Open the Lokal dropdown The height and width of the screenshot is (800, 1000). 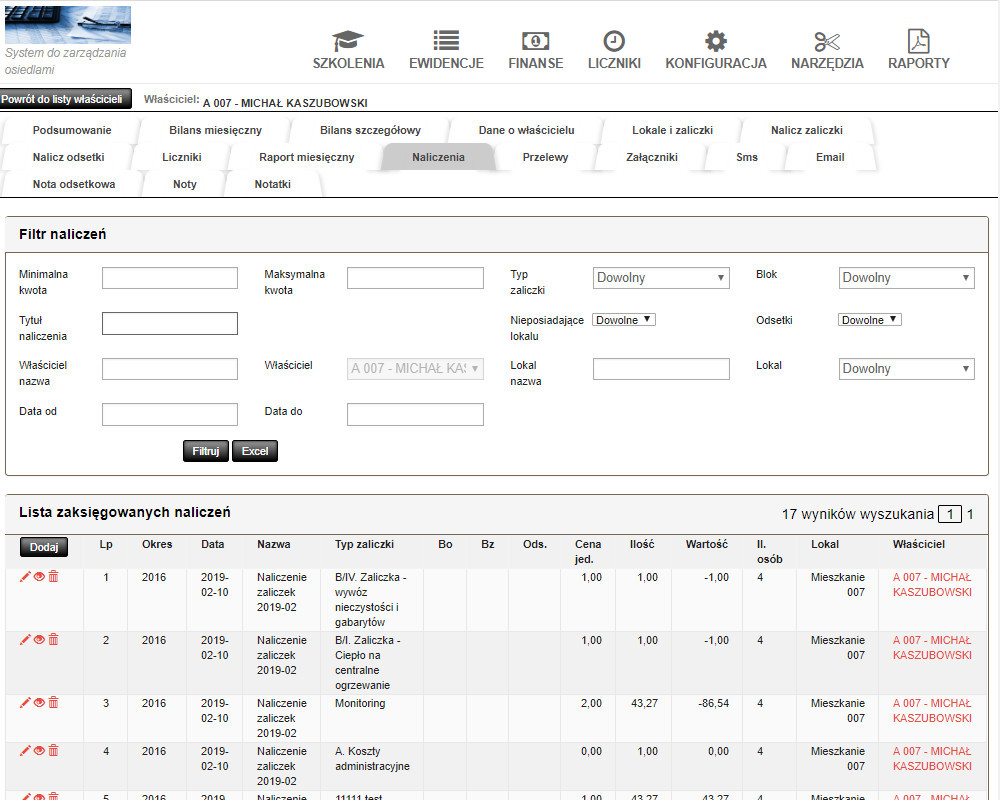click(906, 369)
